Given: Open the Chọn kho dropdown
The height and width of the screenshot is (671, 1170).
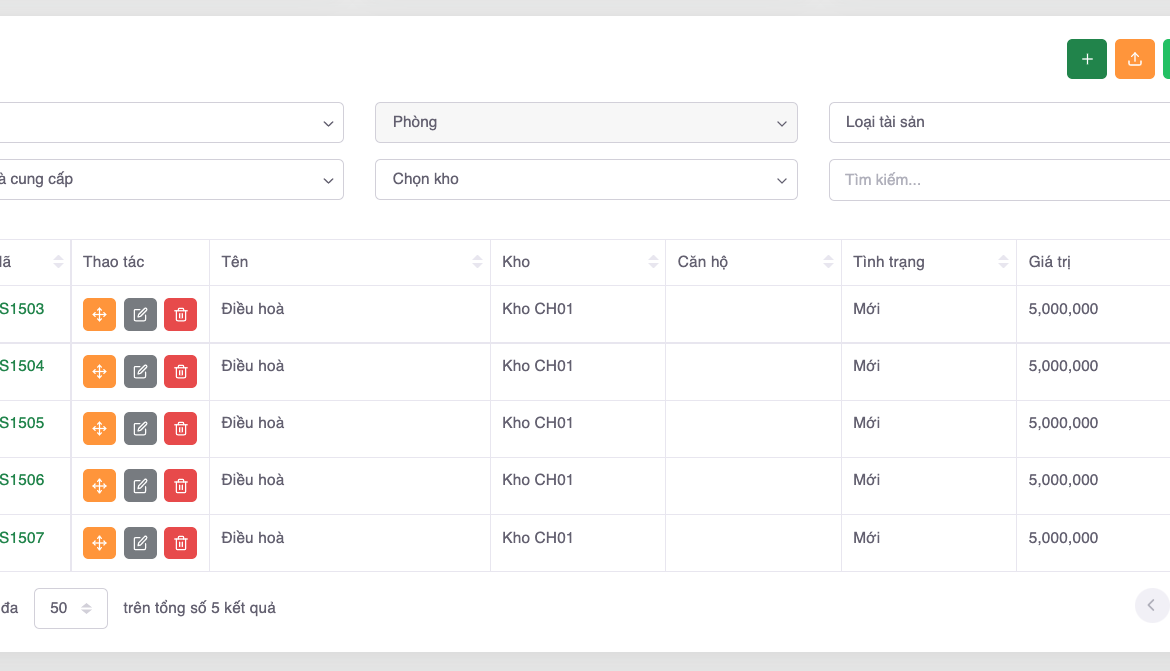Looking at the screenshot, I should (585, 179).
